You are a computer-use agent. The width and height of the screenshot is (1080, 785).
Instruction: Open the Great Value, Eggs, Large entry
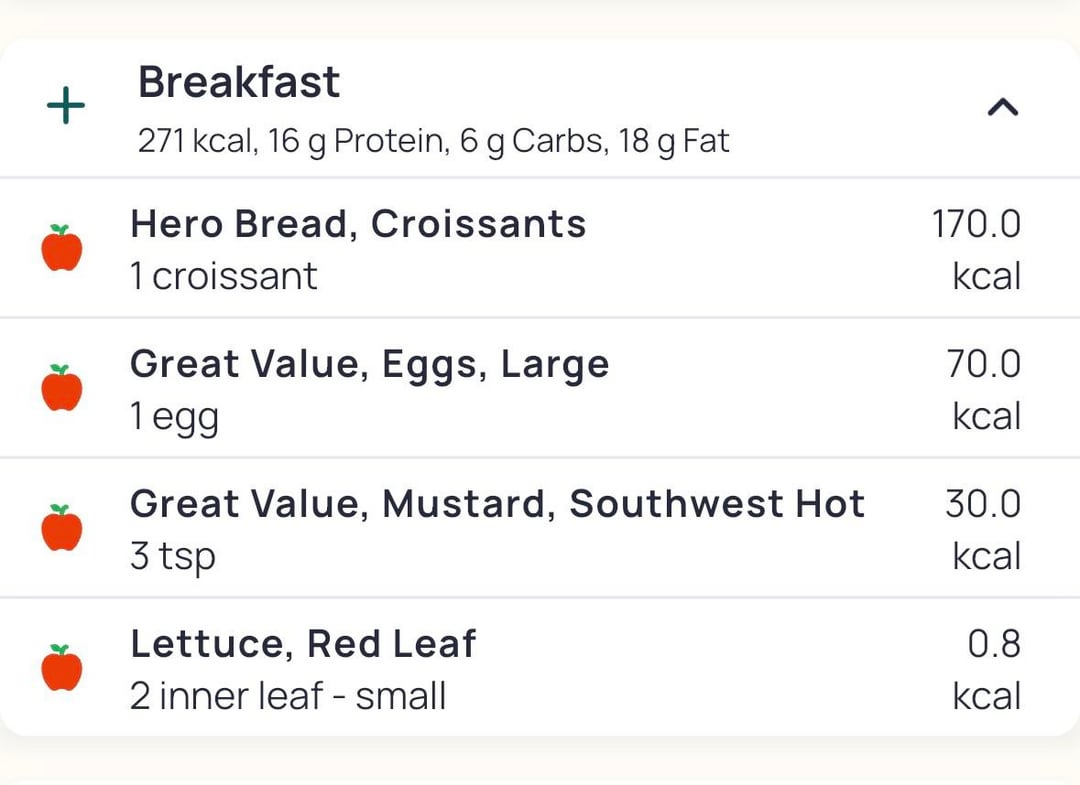369,364
